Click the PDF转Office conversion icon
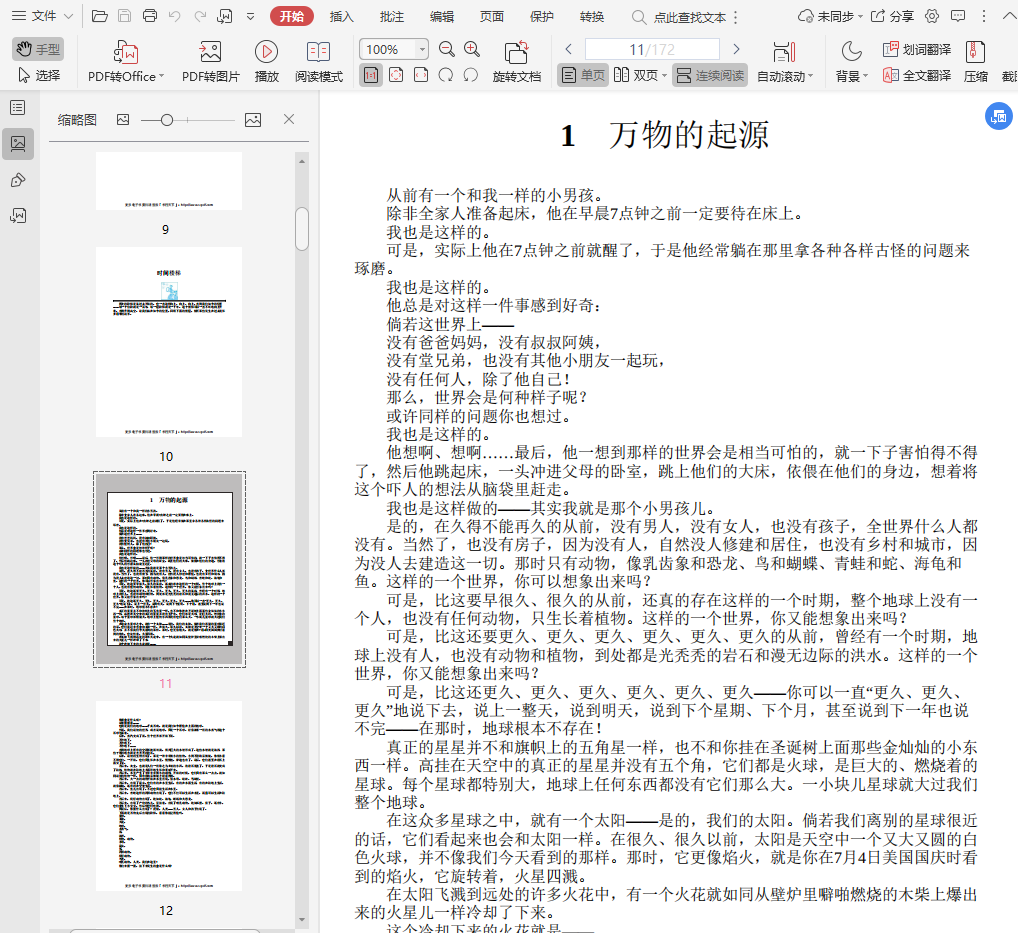Viewport: 1018px width, 933px height. [x=126, y=52]
